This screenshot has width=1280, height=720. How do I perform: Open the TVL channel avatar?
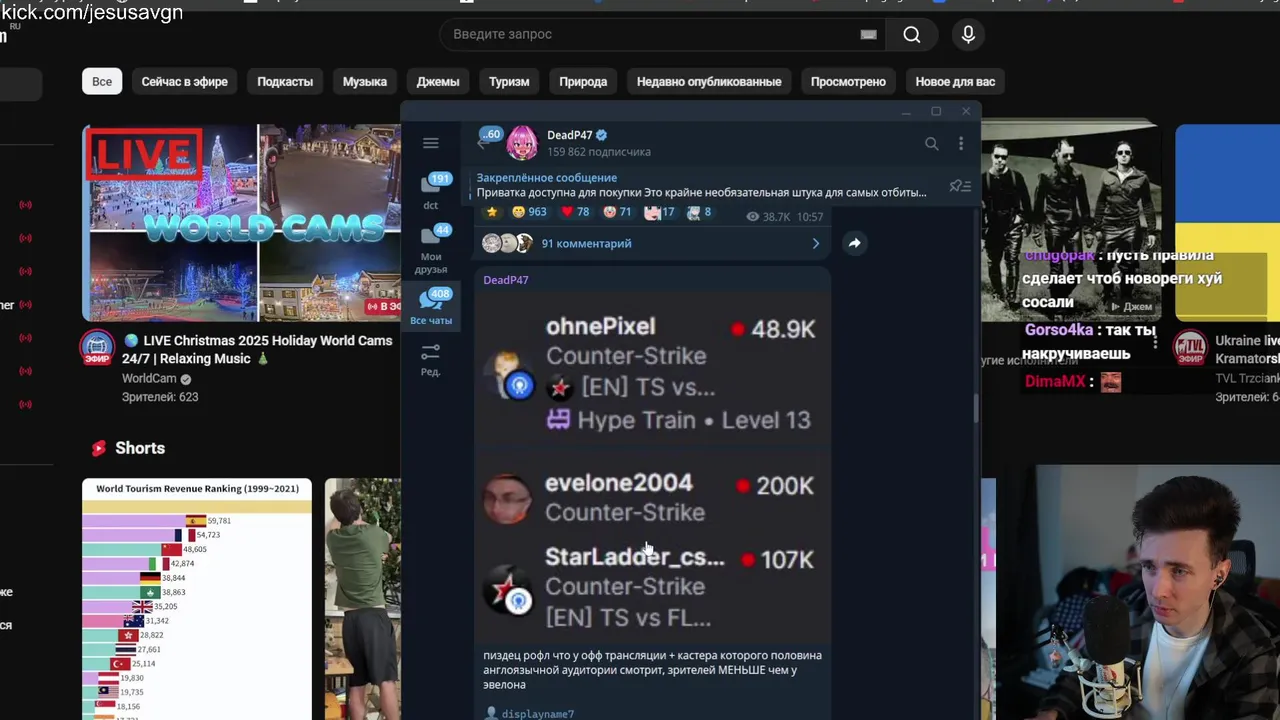point(1190,348)
